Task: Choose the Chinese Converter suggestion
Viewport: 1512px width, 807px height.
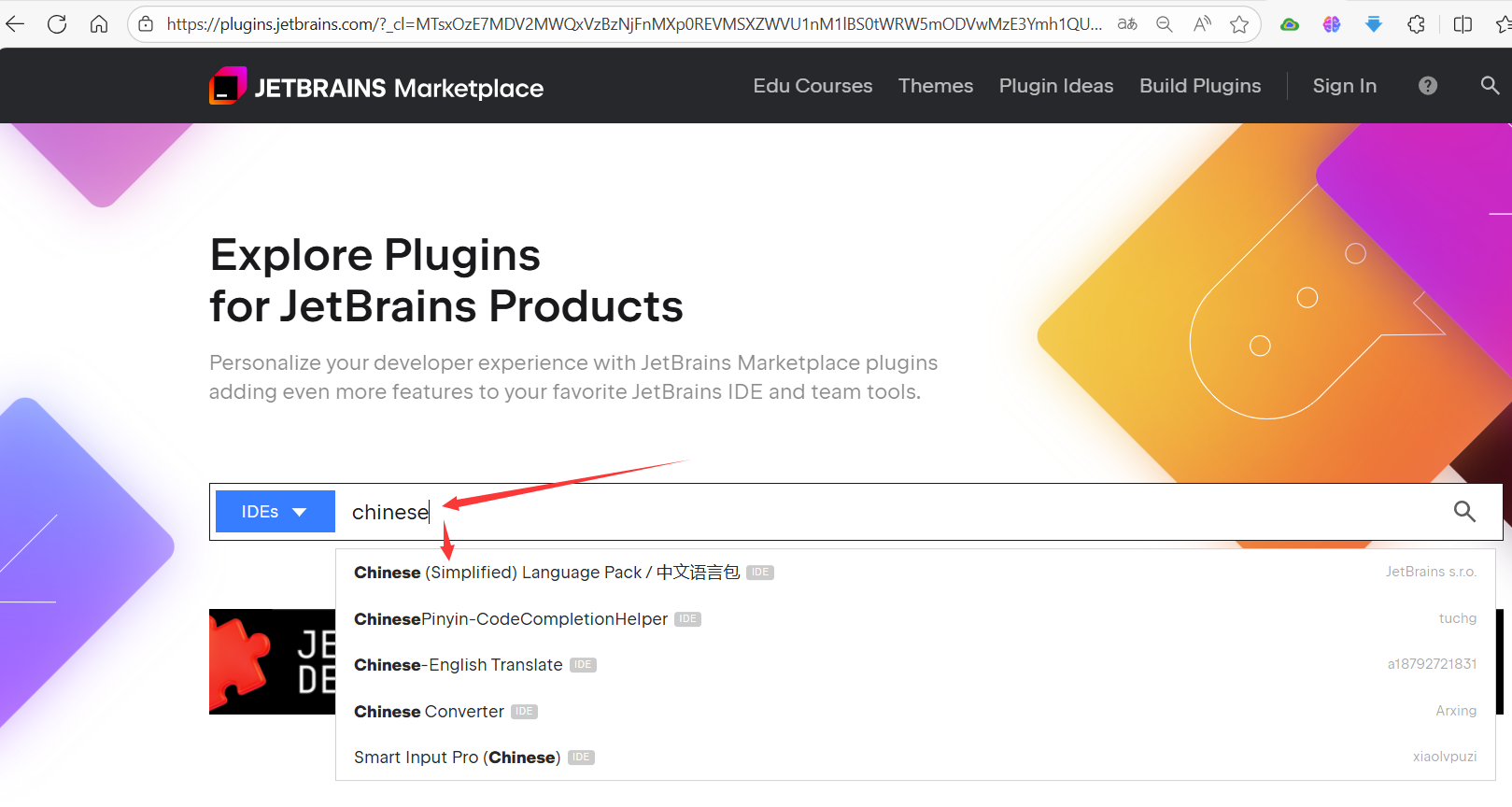Action: coord(915,712)
